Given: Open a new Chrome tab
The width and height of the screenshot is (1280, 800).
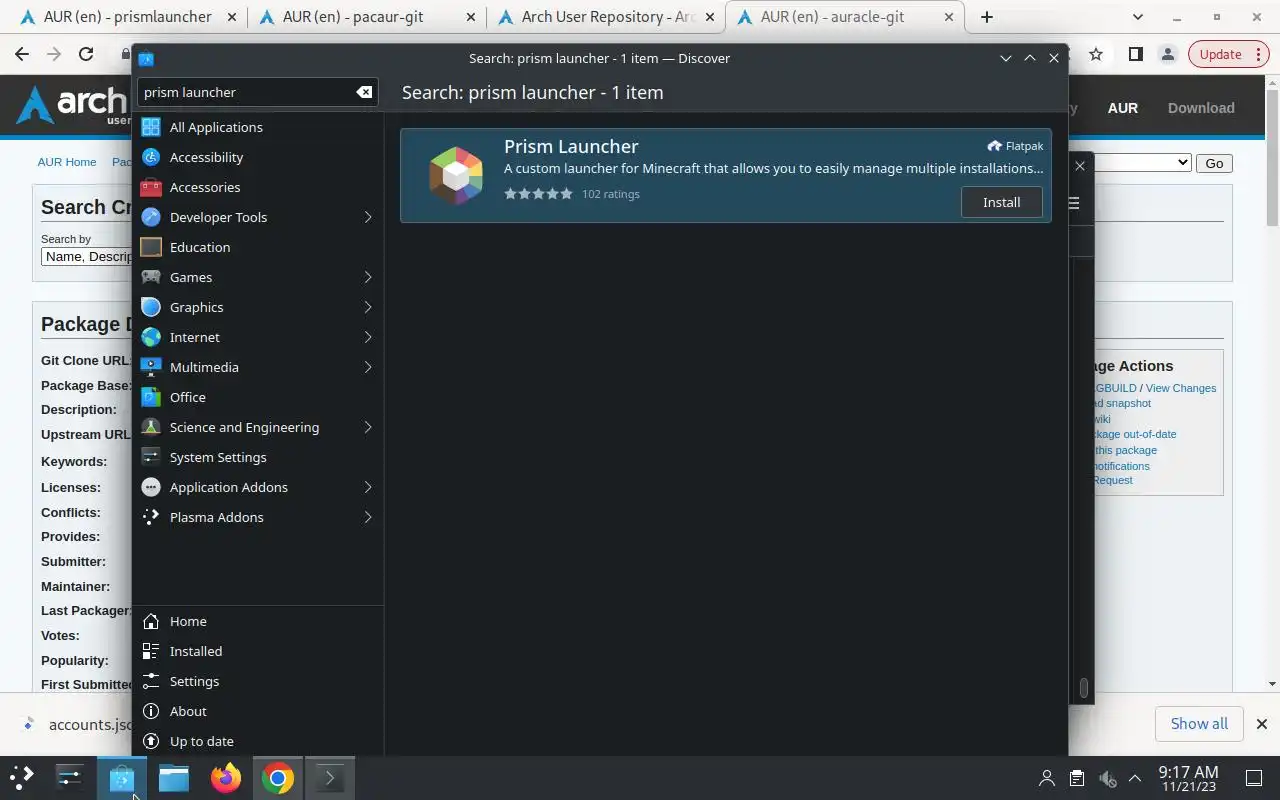Looking at the screenshot, I should [x=986, y=17].
